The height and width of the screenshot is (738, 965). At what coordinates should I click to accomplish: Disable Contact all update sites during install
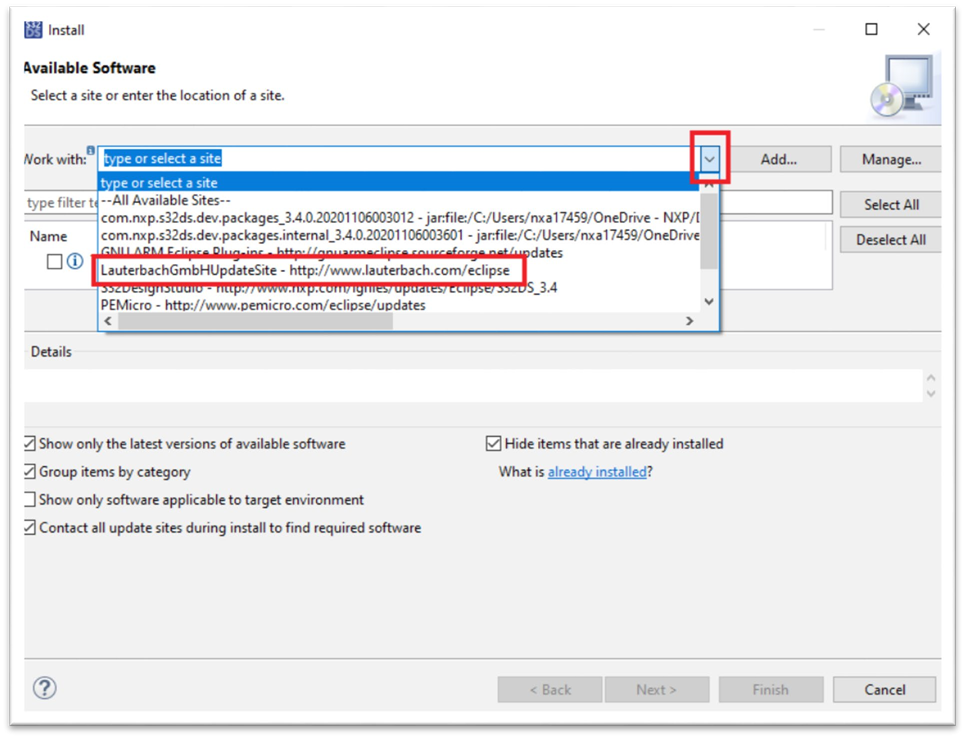pos(30,527)
